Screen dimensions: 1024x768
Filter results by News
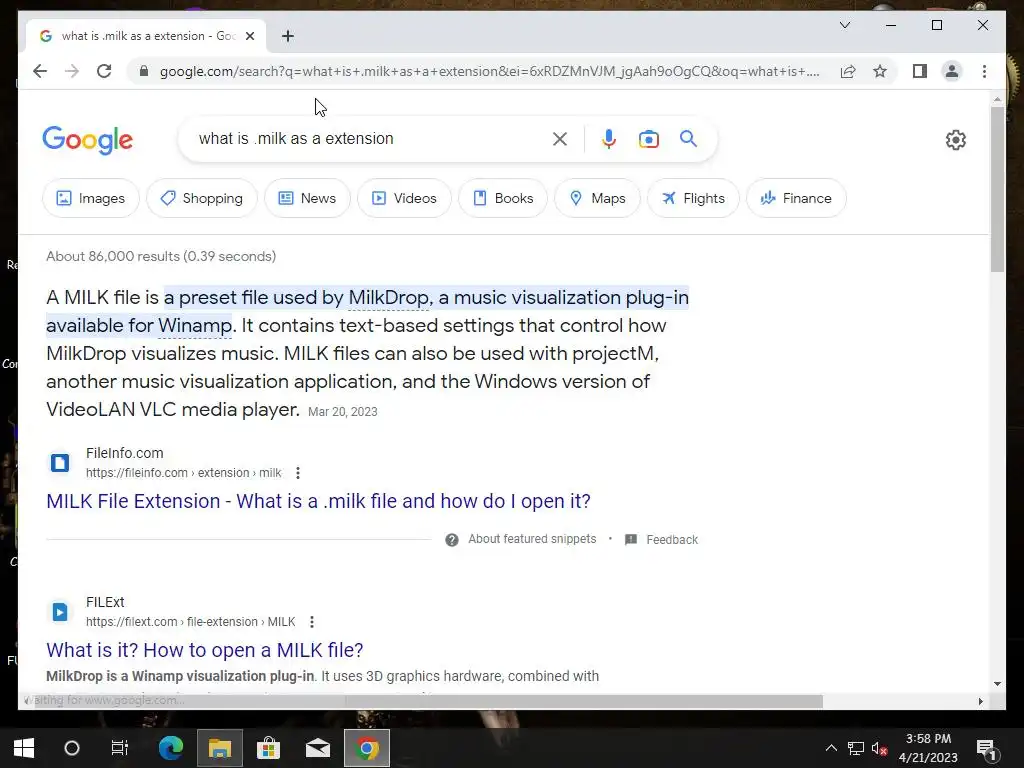coord(307,198)
